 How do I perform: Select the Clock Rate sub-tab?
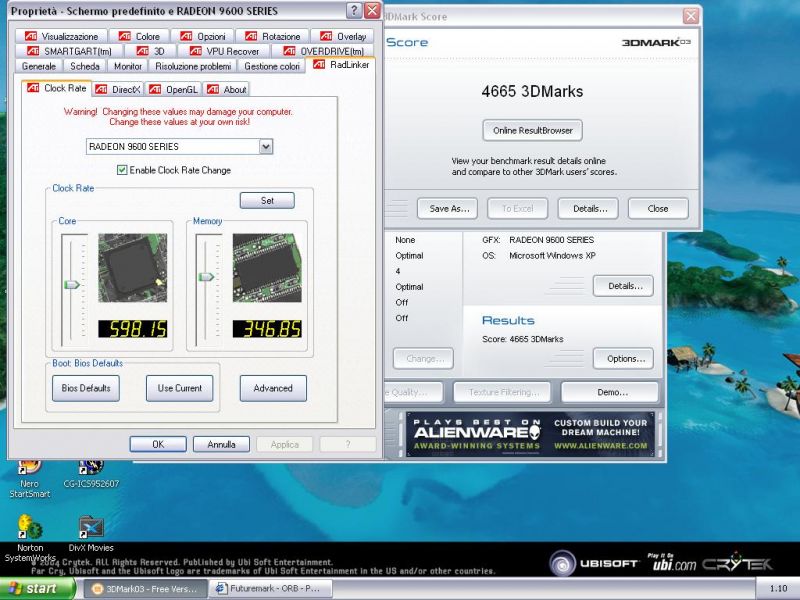57,88
